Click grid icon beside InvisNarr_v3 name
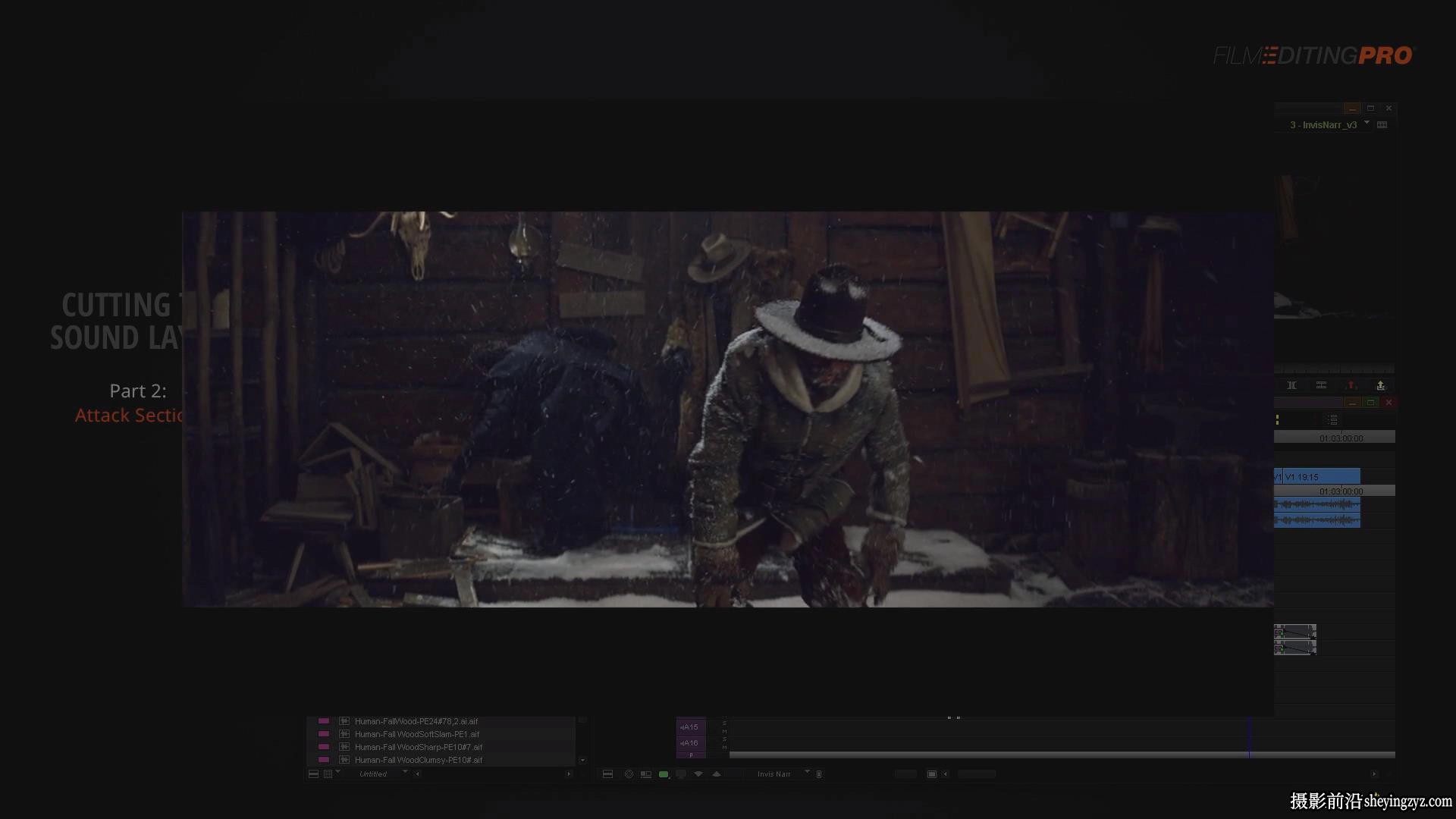 click(x=1382, y=125)
